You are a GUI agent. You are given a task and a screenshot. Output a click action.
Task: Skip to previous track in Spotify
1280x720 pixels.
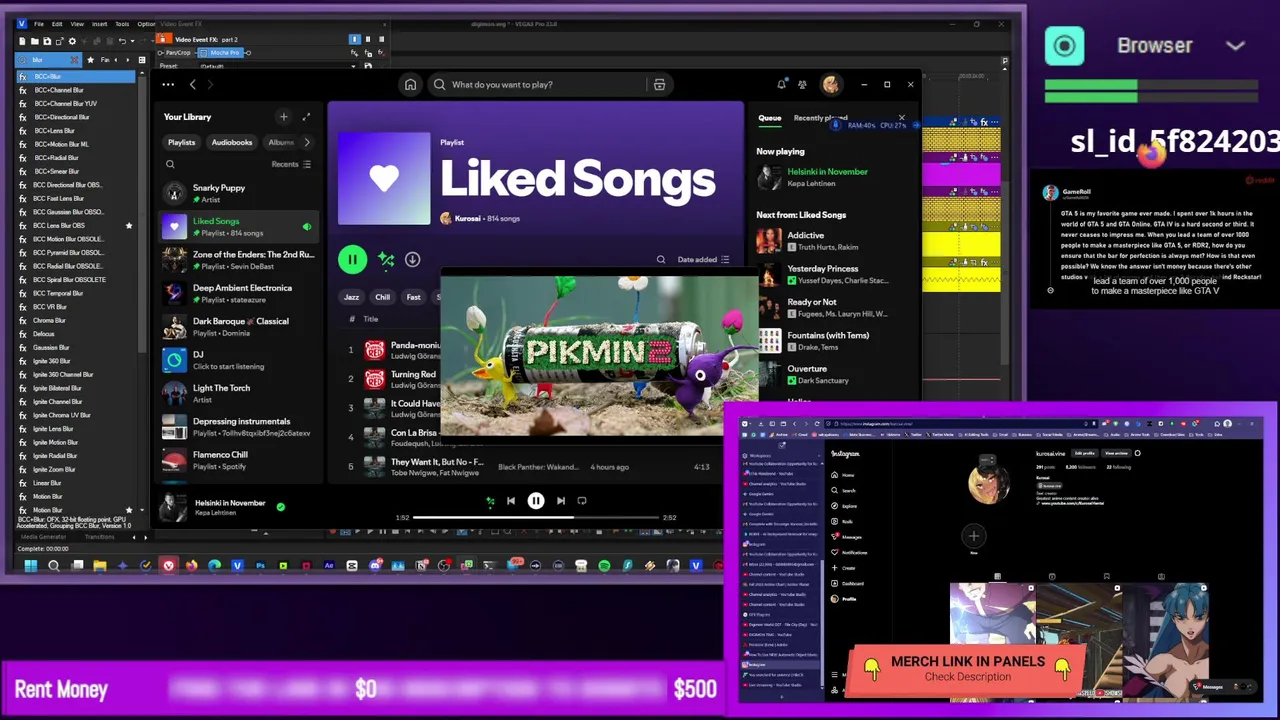(511, 501)
